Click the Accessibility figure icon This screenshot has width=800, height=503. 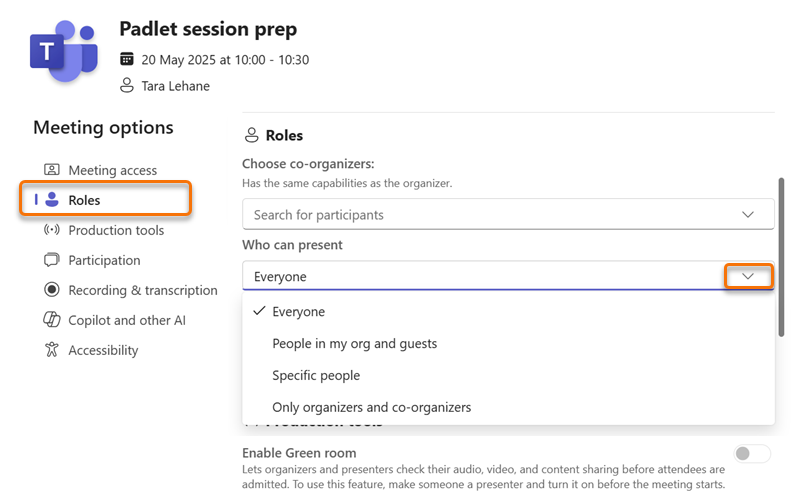coord(52,350)
